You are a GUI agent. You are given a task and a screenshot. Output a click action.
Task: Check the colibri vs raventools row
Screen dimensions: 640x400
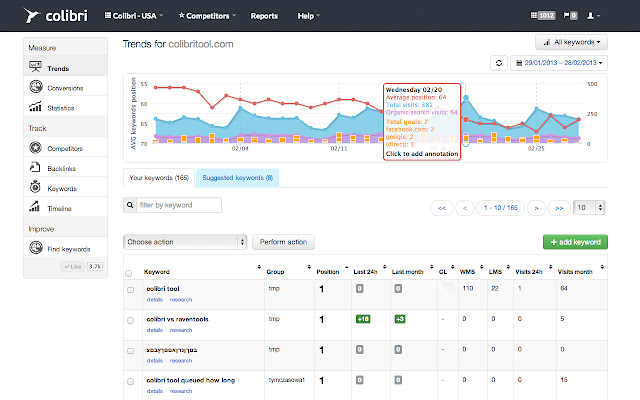tap(131, 320)
